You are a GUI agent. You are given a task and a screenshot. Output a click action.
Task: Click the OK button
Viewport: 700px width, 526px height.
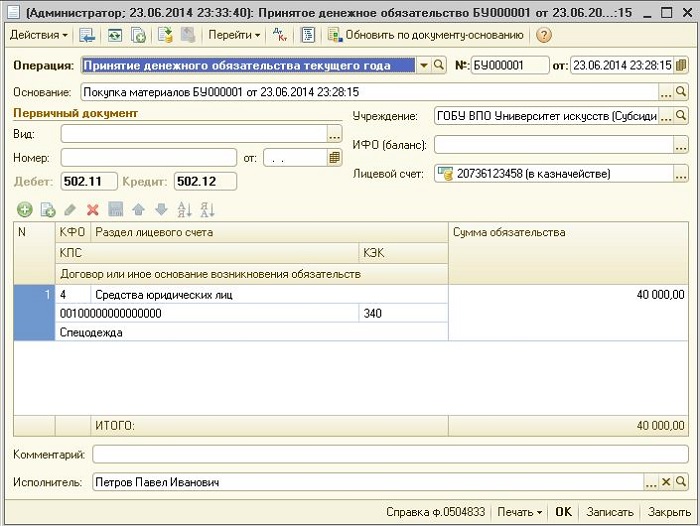pos(563,512)
